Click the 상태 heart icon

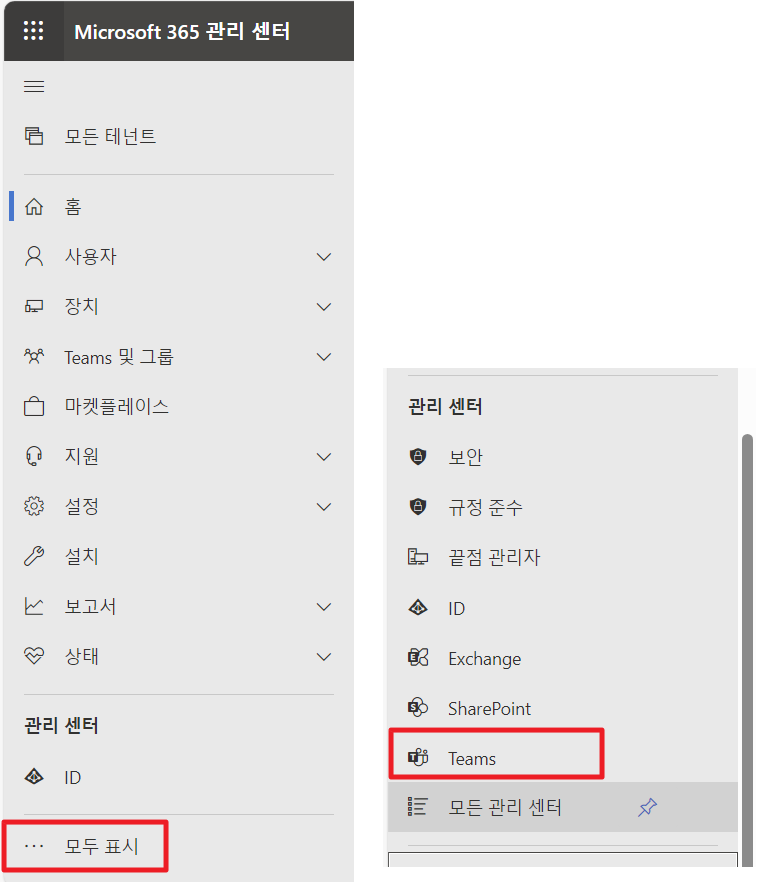34,656
